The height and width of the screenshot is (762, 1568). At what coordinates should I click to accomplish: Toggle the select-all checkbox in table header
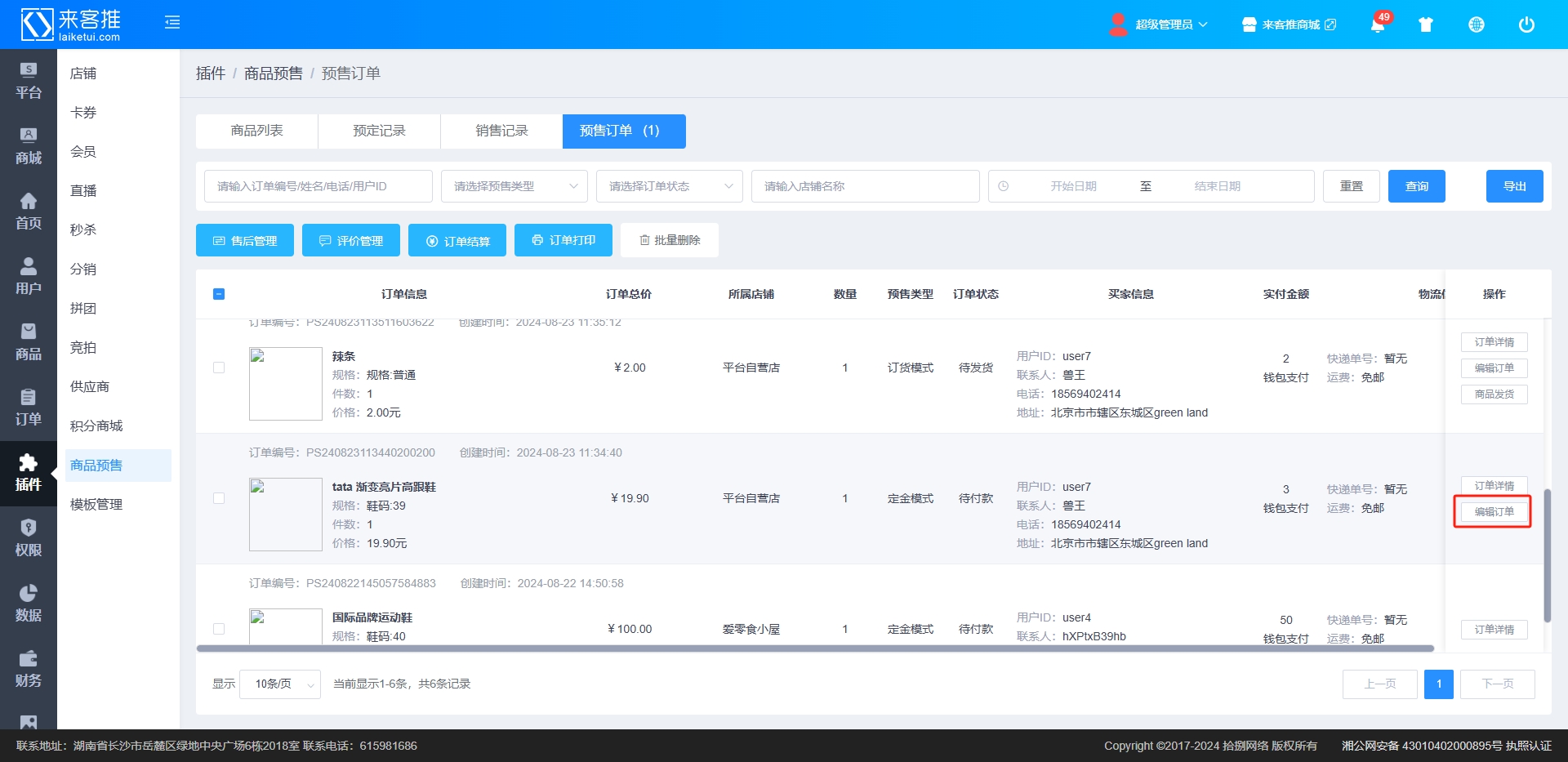[x=219, y=294]
